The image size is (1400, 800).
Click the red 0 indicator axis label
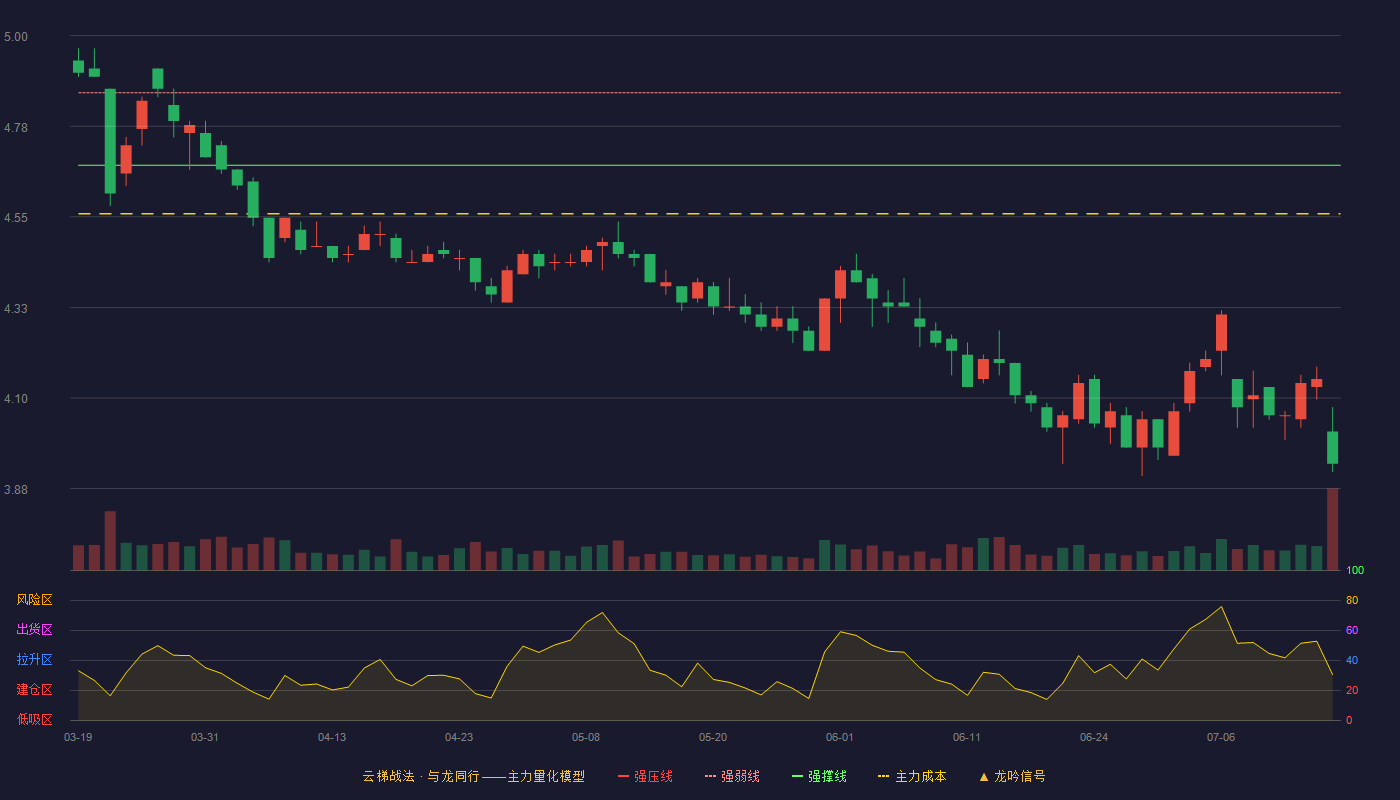point(1349,720)
